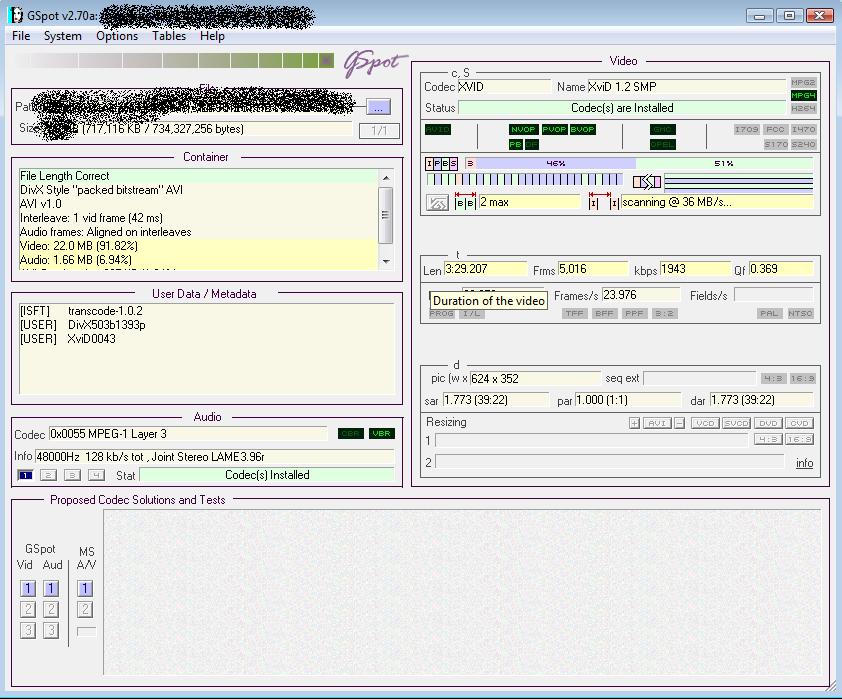Click the PPF indicator
Image resolution: width=842 pixels, height=699 pixels.
[x=634, y=314]
